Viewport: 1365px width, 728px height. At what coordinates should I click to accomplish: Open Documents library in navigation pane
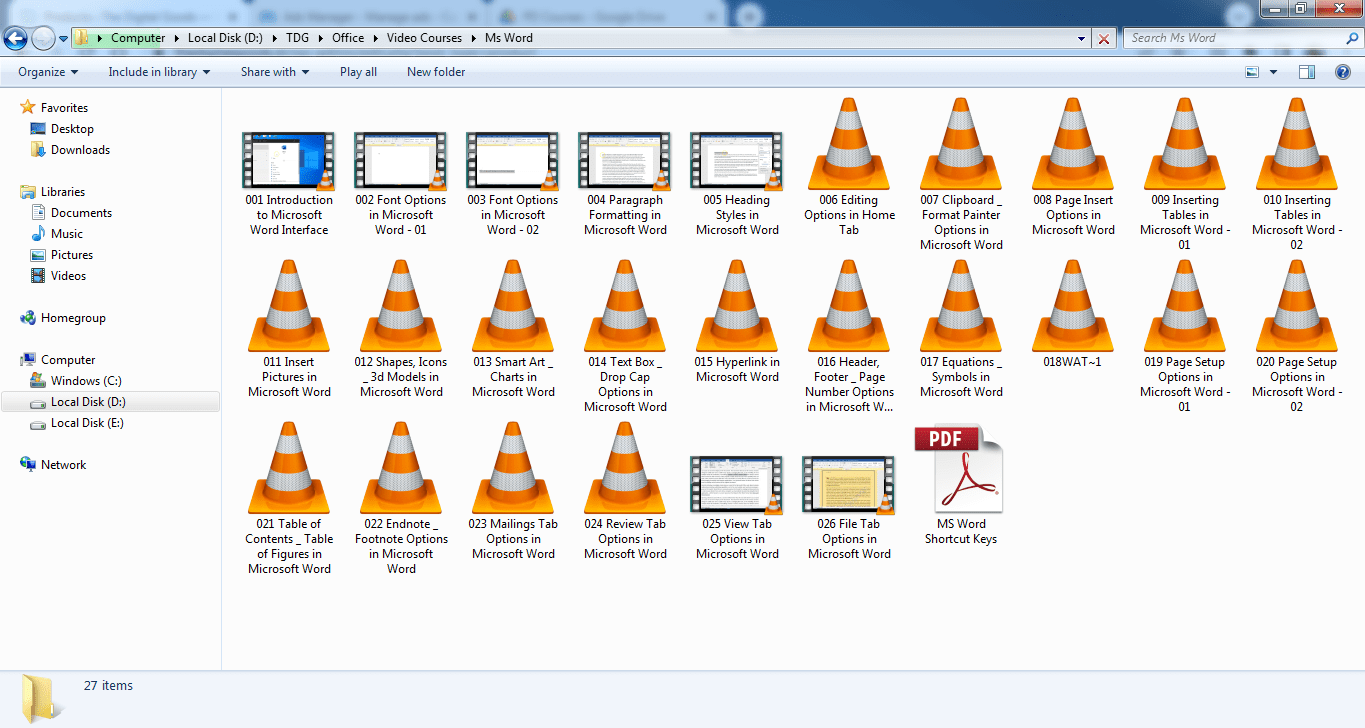pyautogui.click(x=81, y=213)
